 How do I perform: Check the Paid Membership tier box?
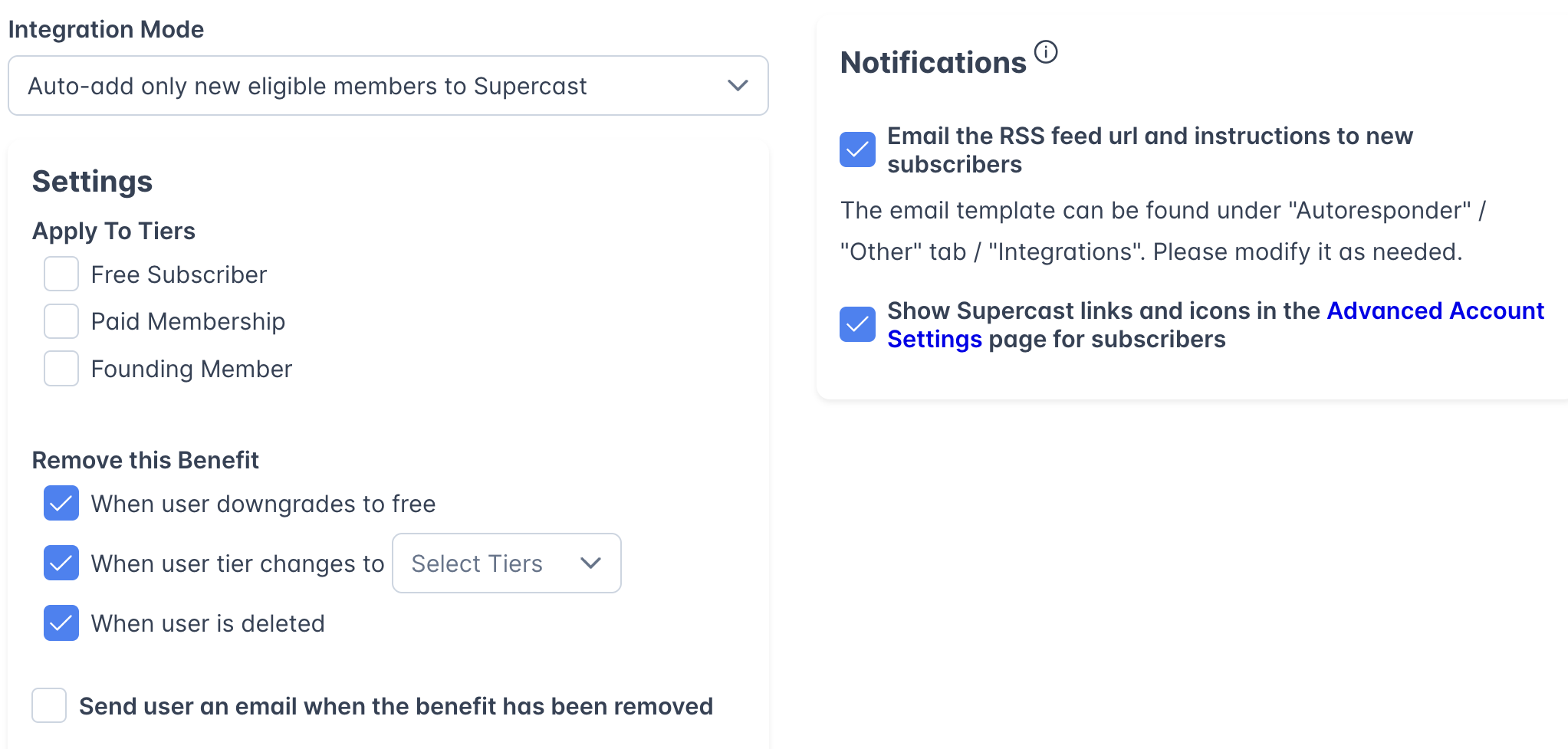[61, 321]
